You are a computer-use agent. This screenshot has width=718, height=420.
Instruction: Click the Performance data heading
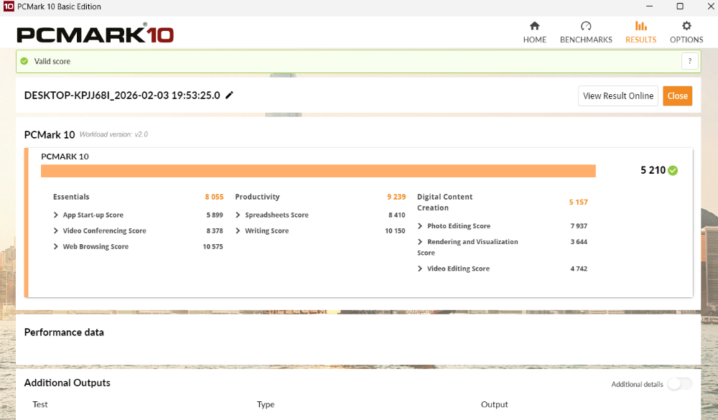(x=64, y=333)
